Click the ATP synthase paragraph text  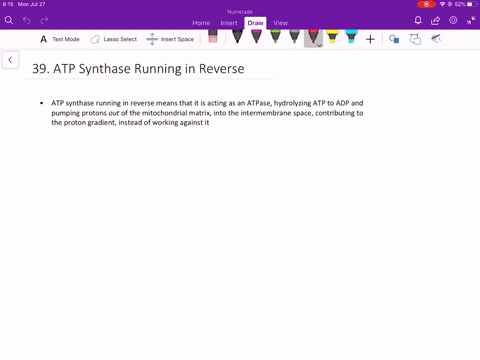click(207, 113)
